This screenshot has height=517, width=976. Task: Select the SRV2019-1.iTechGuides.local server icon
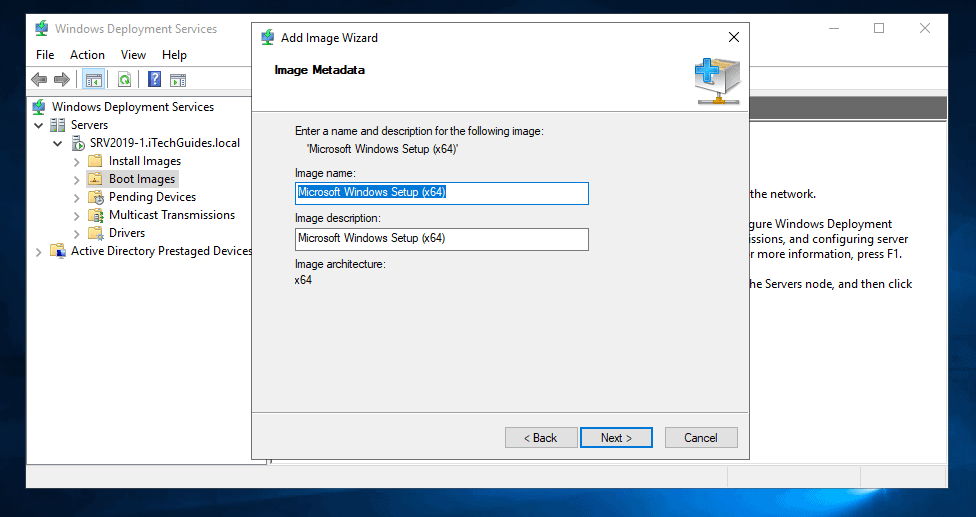coord(77,143)
